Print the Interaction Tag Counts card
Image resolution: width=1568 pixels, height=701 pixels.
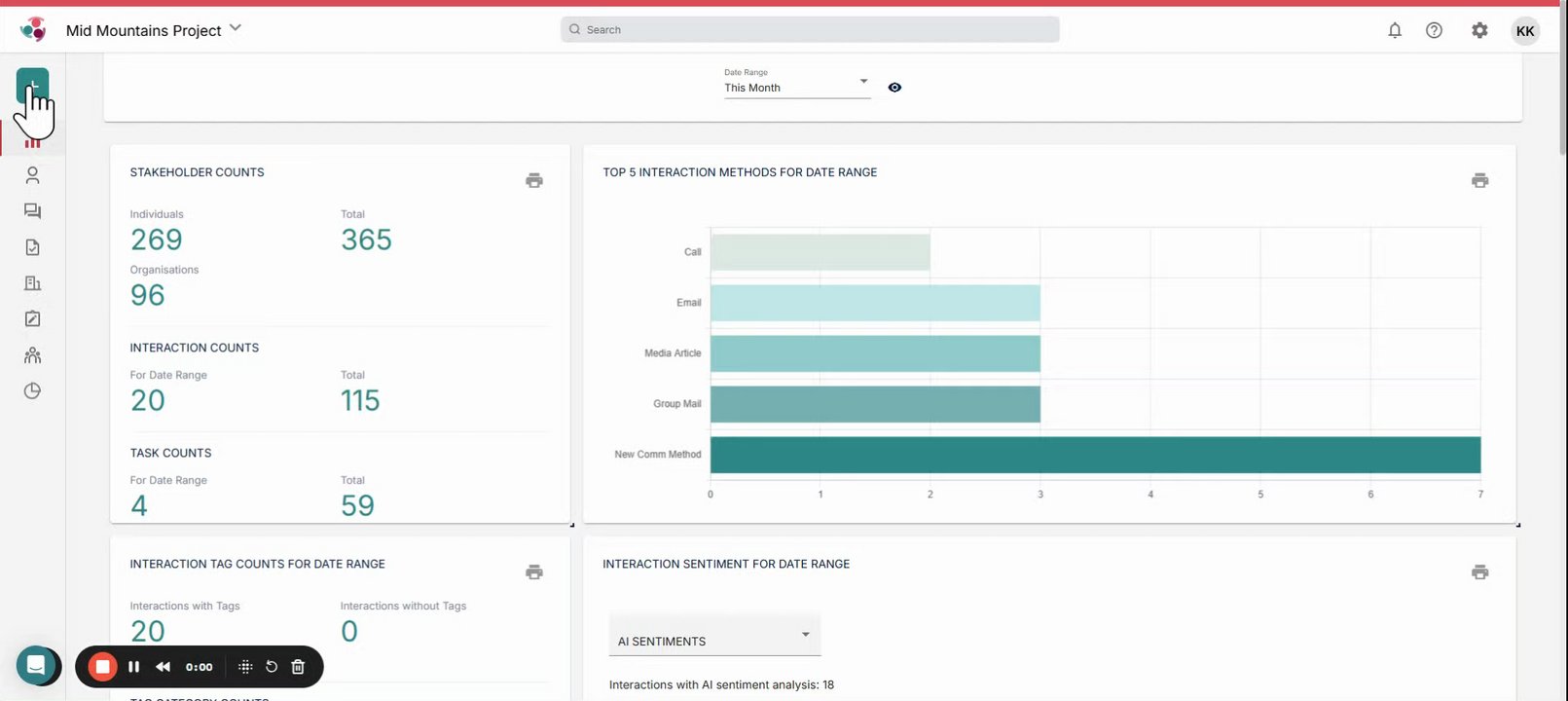click(x=534, y=572)
